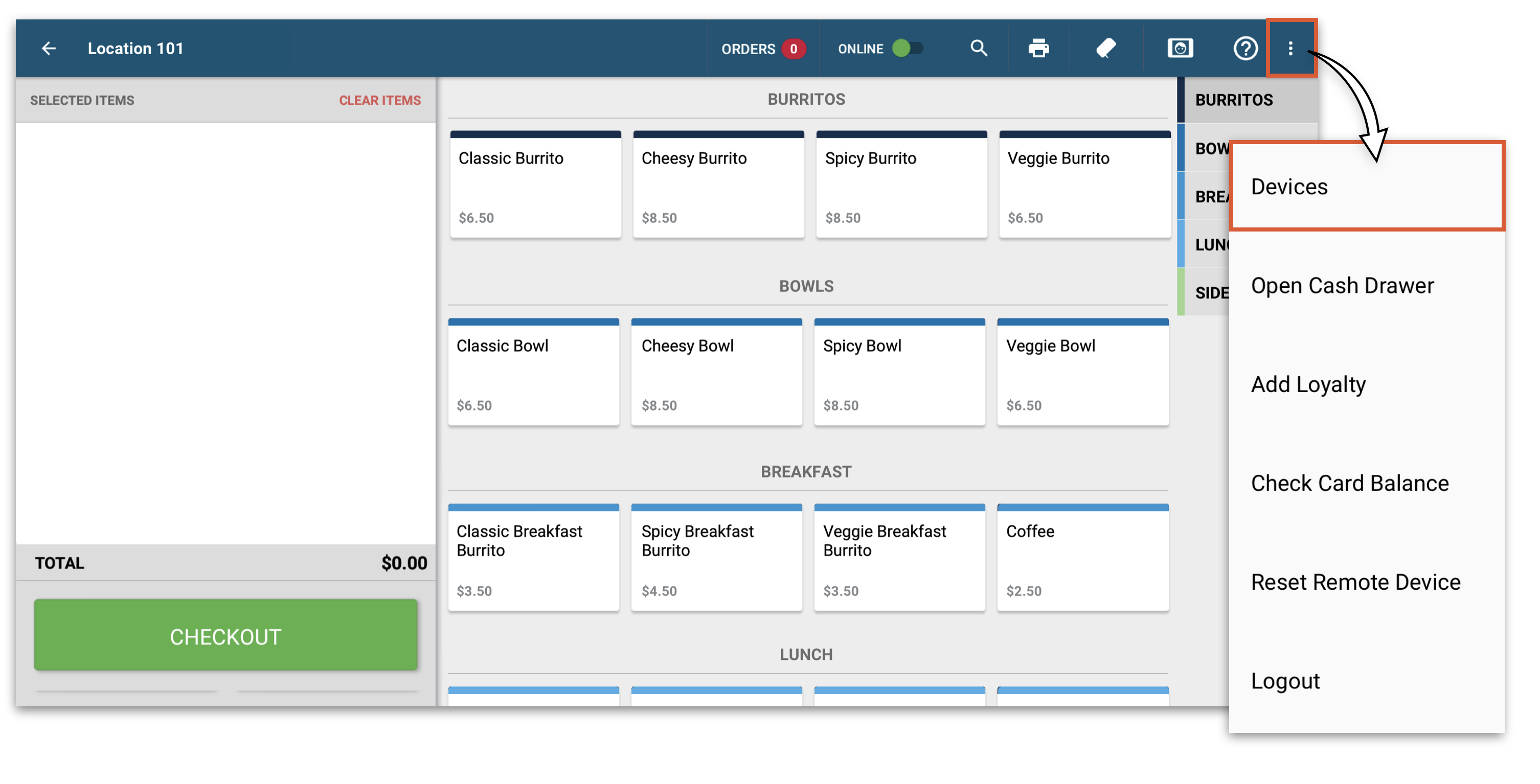Click the tag discount icon
Viewport: 1540px width, 784px height.
(1105, 49)
